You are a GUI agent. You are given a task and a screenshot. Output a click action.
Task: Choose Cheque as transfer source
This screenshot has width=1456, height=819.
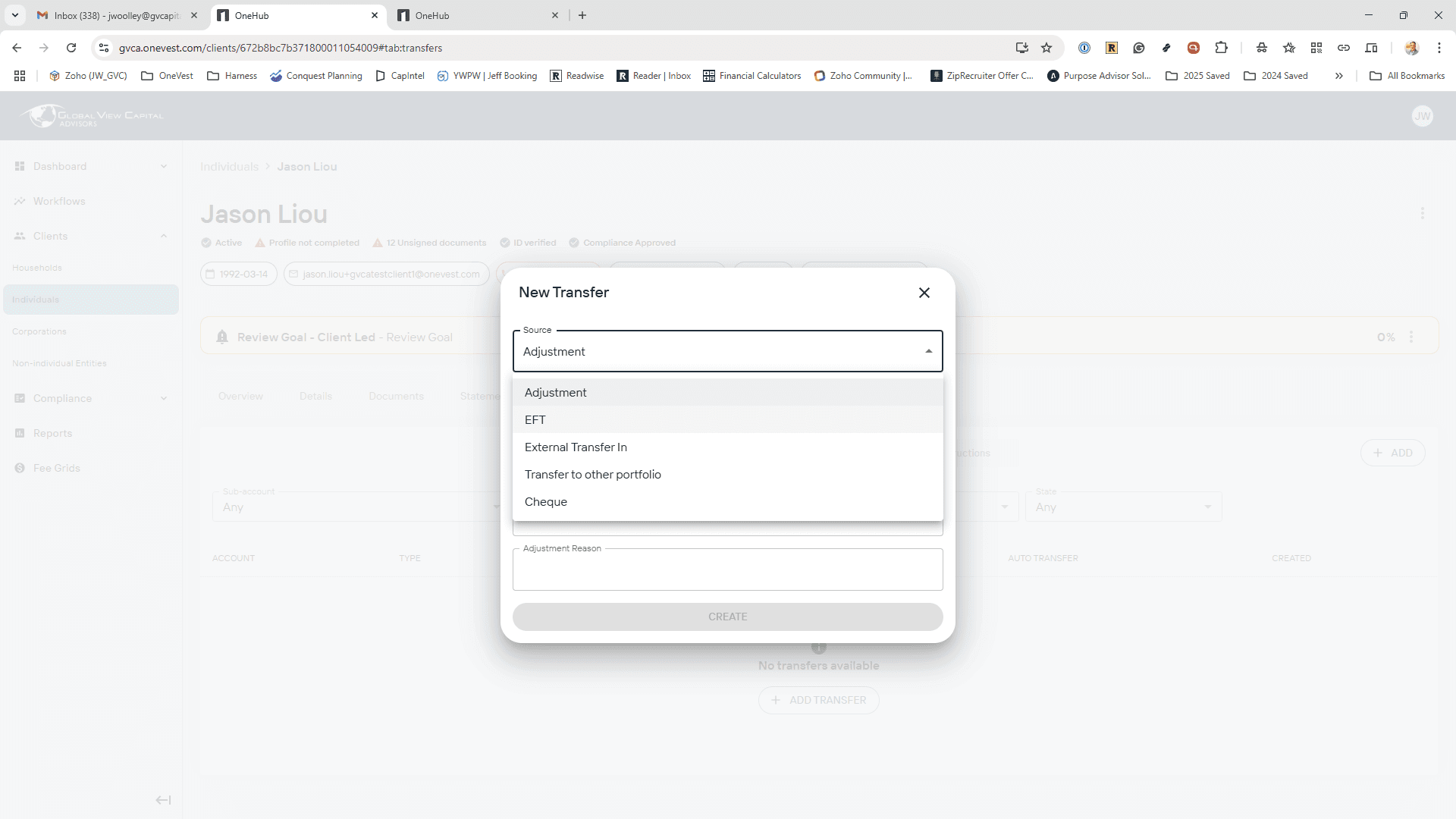pyautogui.click(x=727, y=501)
